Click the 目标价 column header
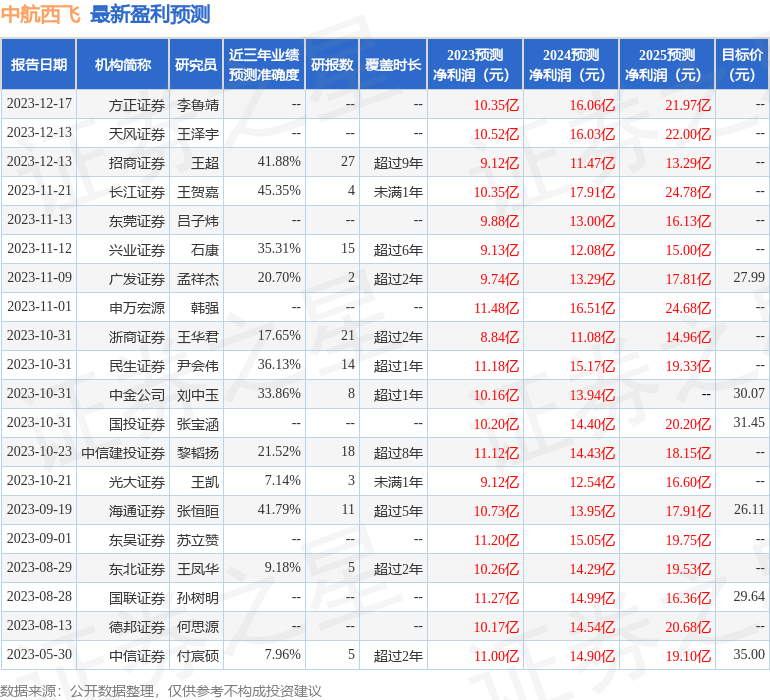The height and width of the screenshot is (700, 770). tap(742, 64)
